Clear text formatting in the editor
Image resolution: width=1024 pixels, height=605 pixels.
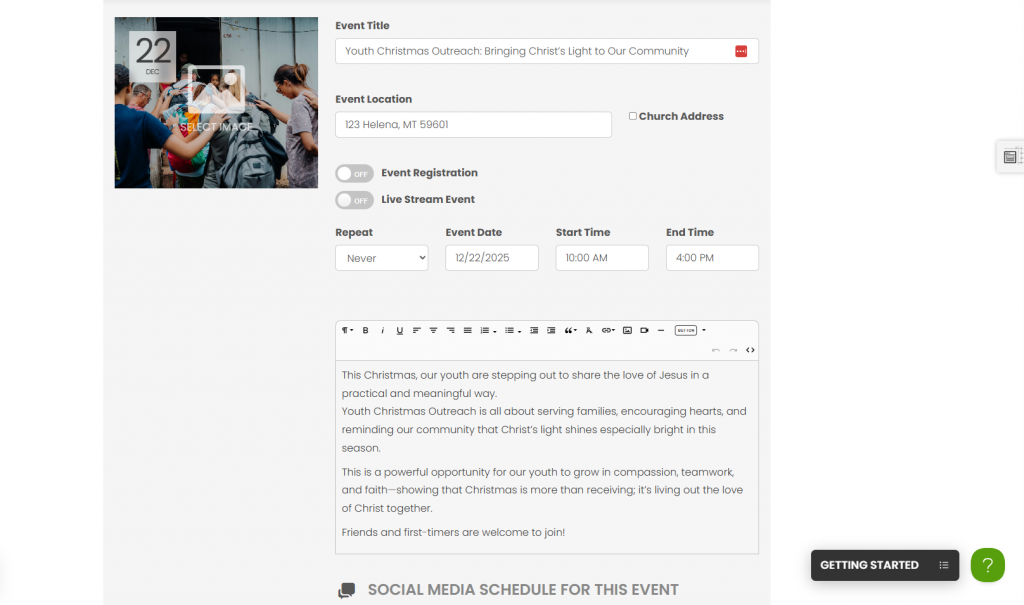coord(589,331)
